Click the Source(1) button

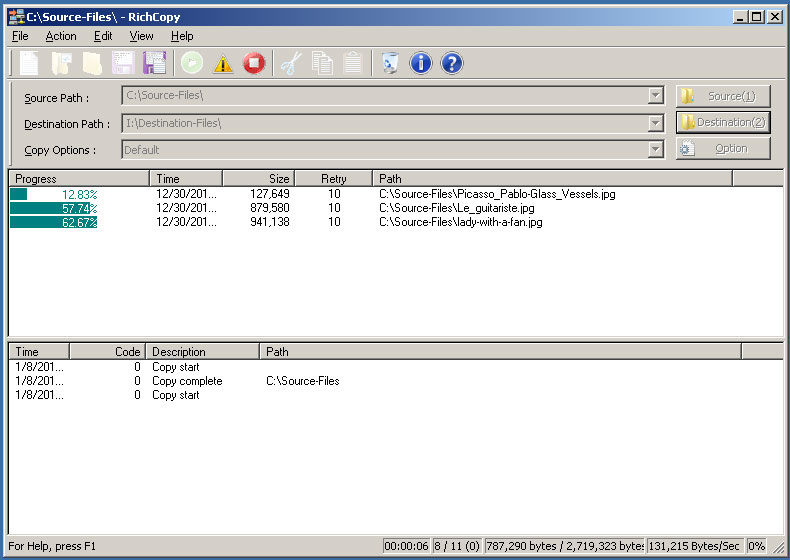click(x=723, y=96)
